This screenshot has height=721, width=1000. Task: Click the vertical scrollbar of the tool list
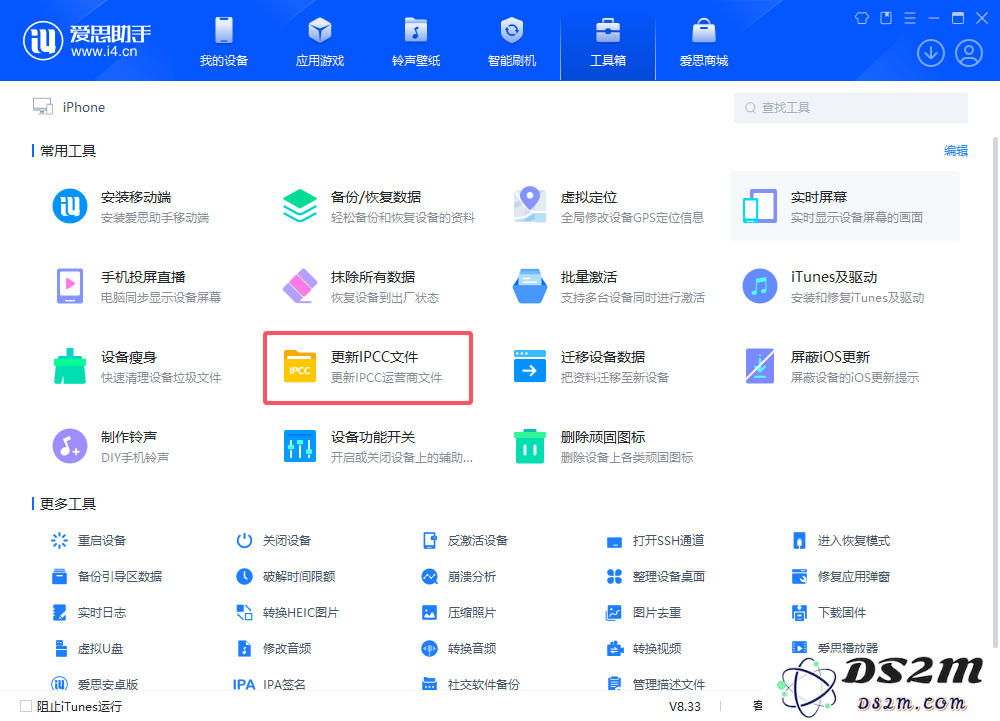coord(994,392)
